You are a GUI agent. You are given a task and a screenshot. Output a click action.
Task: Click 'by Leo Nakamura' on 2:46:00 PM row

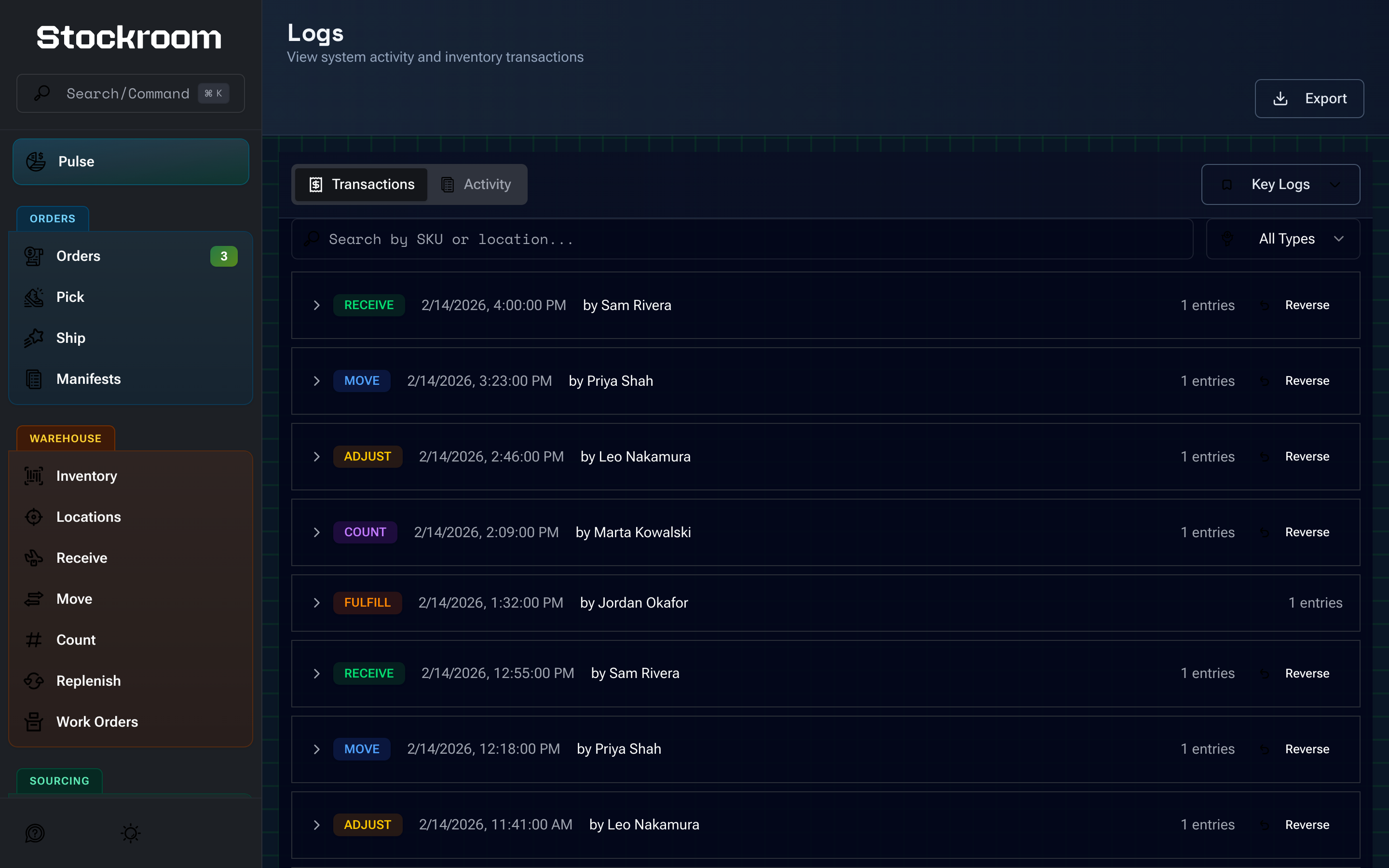coord(635,457)
